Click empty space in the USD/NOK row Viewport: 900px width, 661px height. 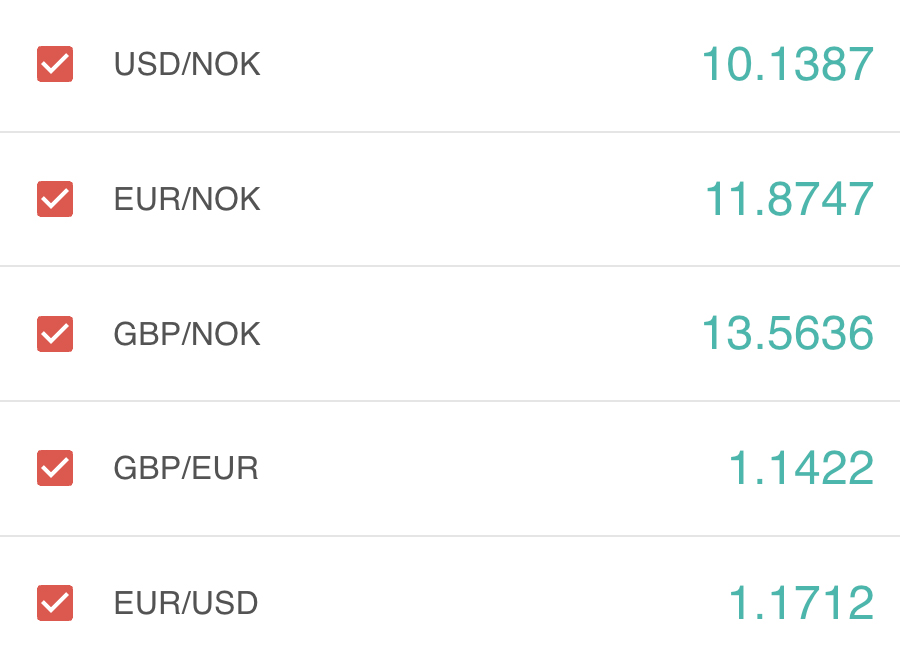(480, 64)
